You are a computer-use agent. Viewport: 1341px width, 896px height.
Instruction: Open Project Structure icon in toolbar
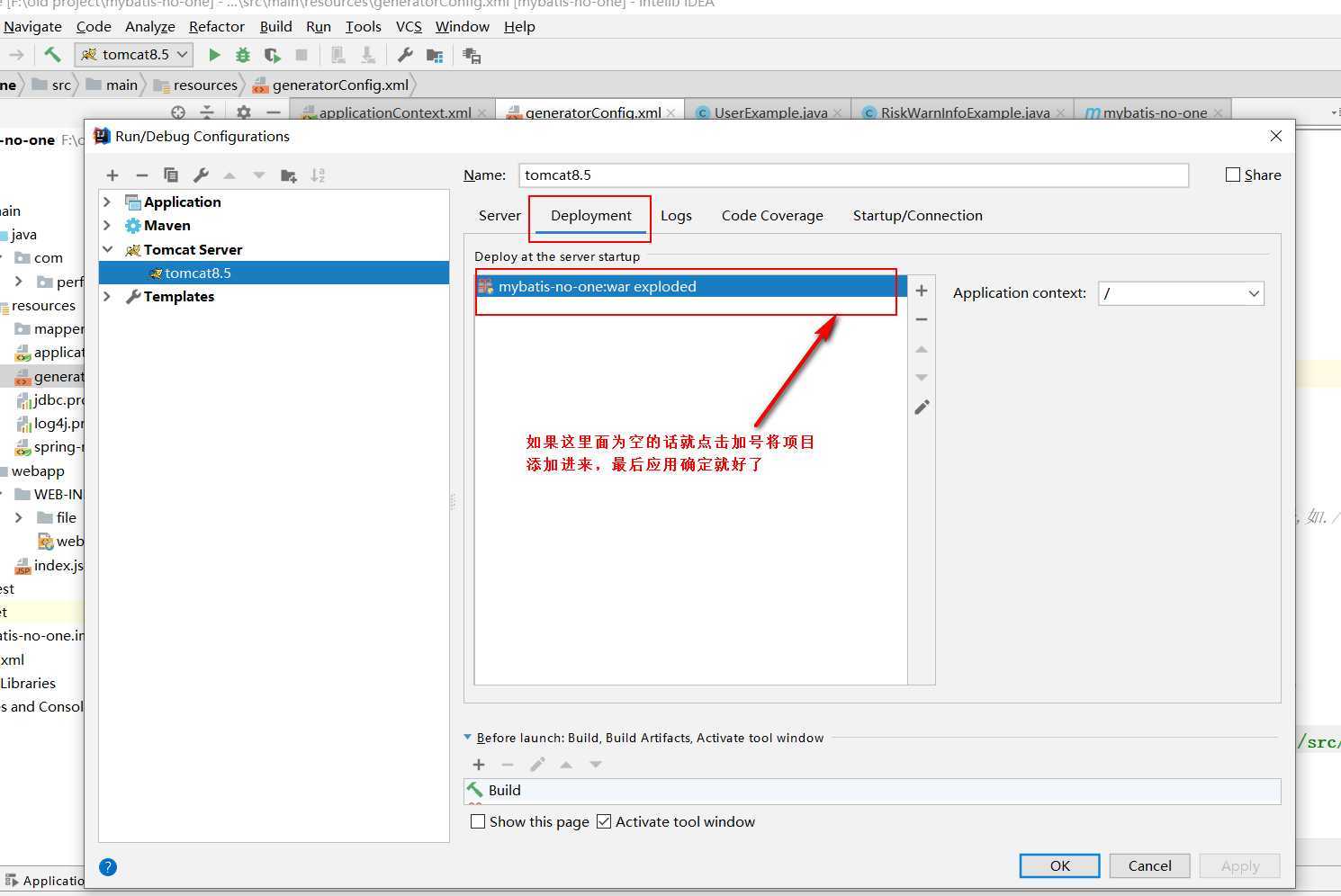(435, 55)
